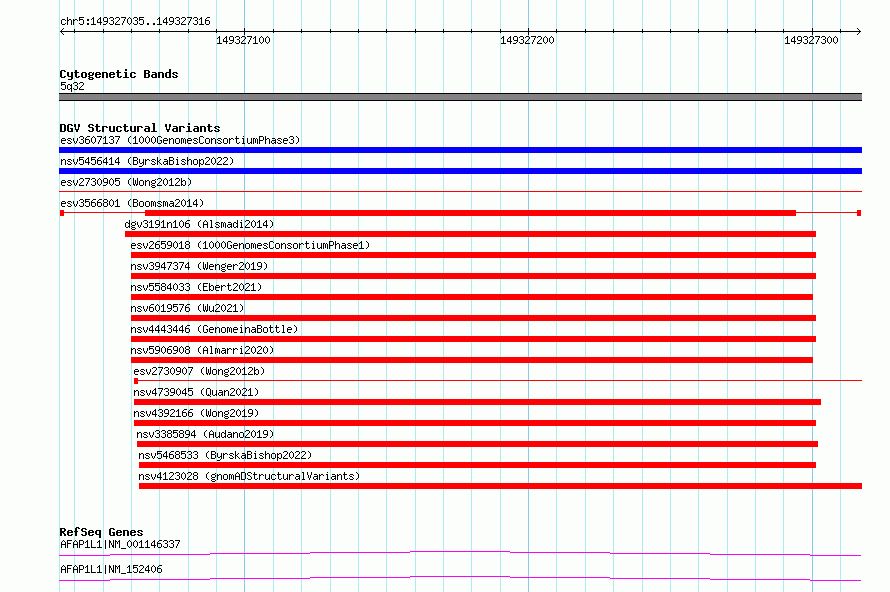Click the 149327300 ruler tick

tap(811, 40)
